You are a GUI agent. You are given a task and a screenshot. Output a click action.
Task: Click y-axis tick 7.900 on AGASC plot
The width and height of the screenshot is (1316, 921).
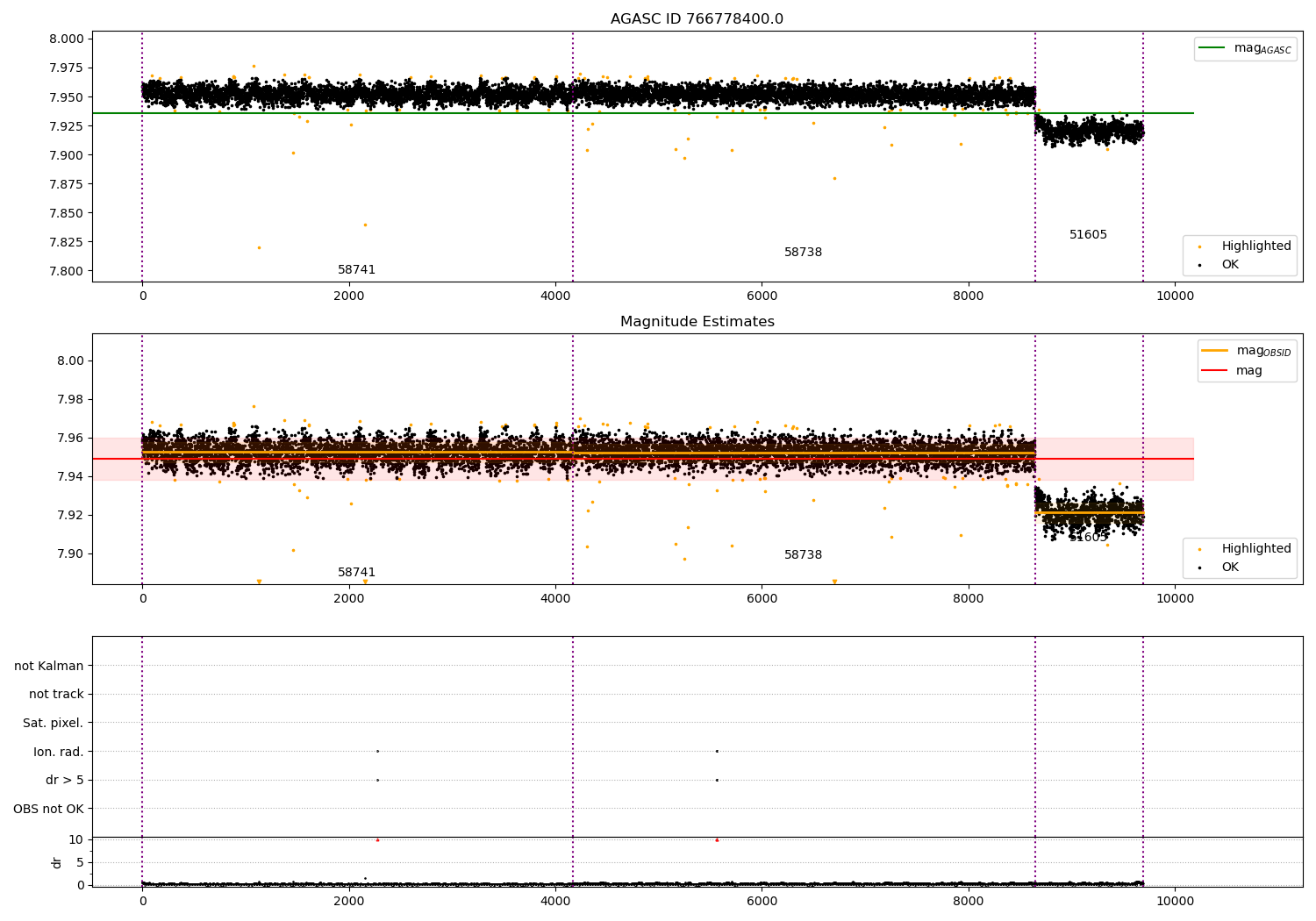tap(66, 155)
